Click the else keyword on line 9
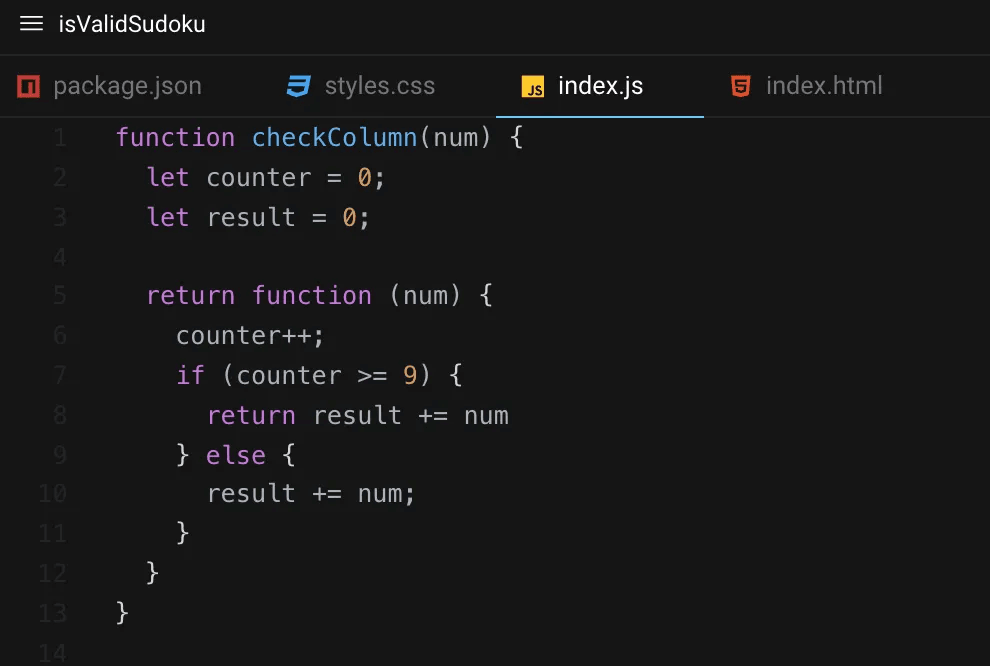The height and width of the screenshot is (666, 990). tap(236, 454)
